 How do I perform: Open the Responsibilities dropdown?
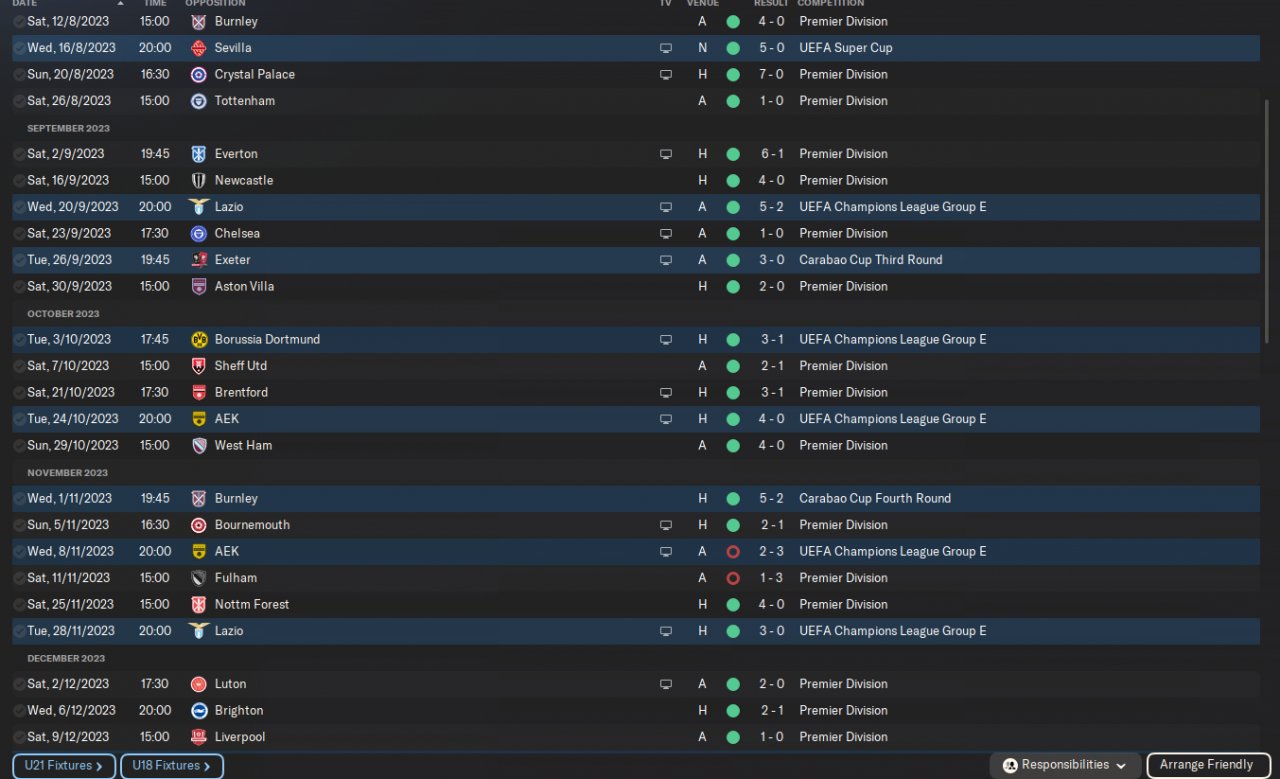tap(1065, 765)
